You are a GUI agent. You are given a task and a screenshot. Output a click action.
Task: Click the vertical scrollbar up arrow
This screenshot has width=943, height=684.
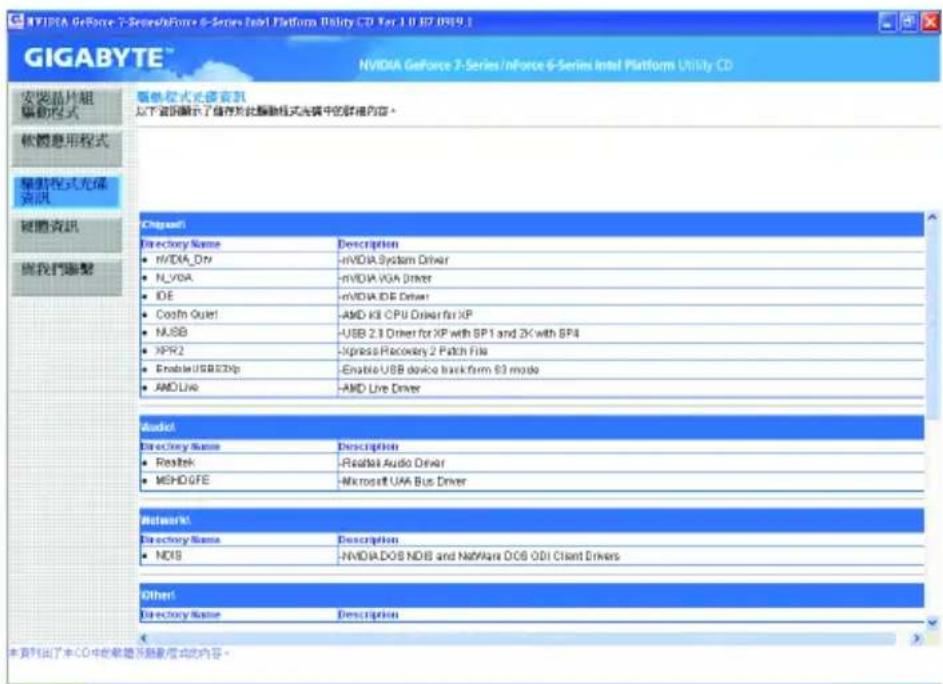pos(932,217)
